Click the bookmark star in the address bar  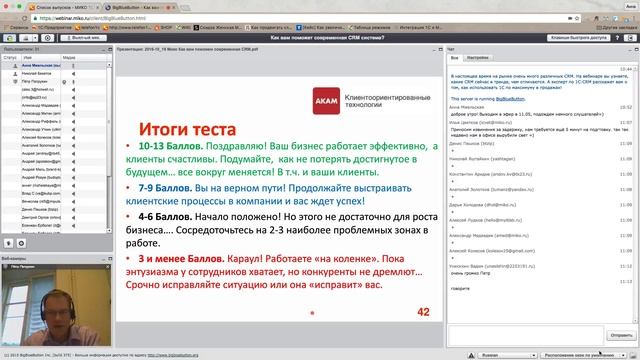click(x=577, y=18)
